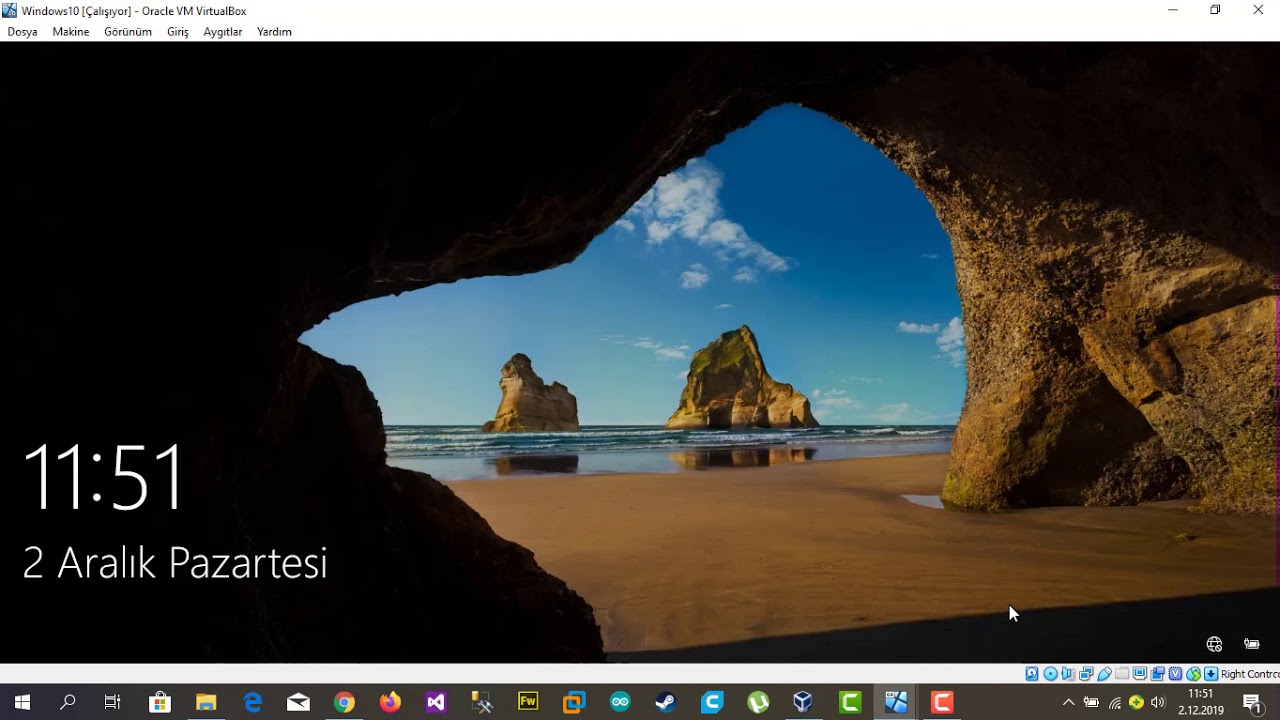This screenshot has height=720, width=1280.
Task: Click the lock screen network status icon
Action: (x=1214, y=644)
